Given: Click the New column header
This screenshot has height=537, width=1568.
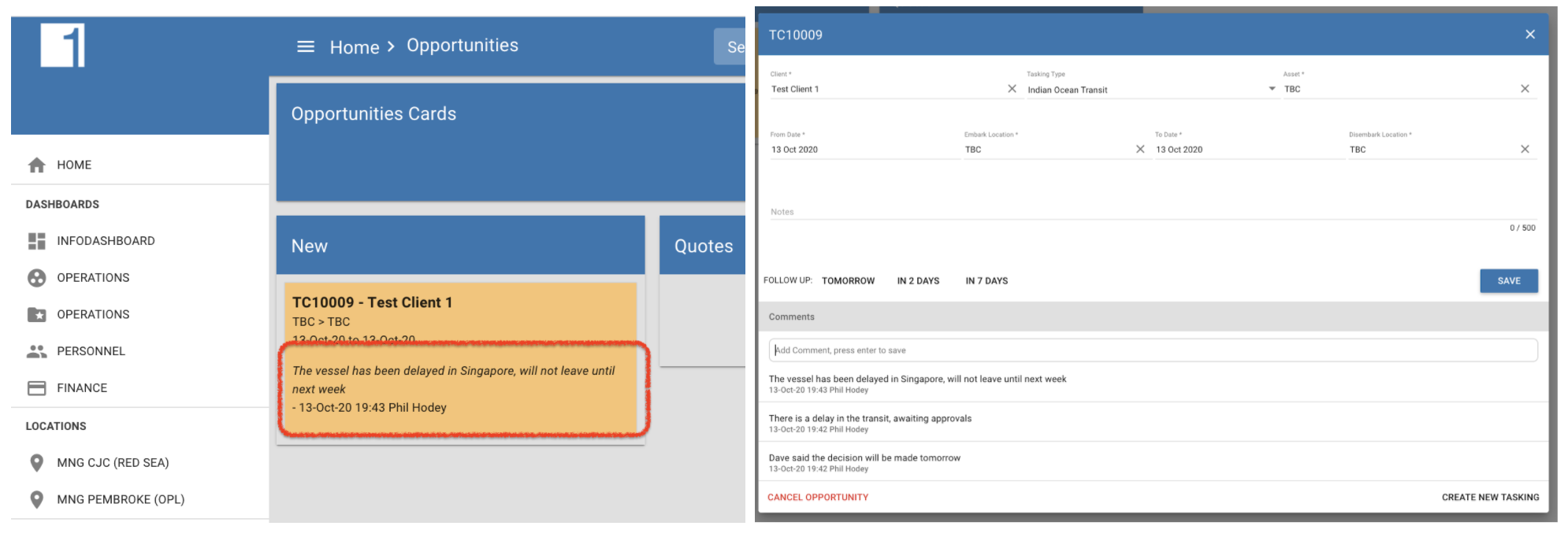Looking at the screenshot, I should (460, 246).
